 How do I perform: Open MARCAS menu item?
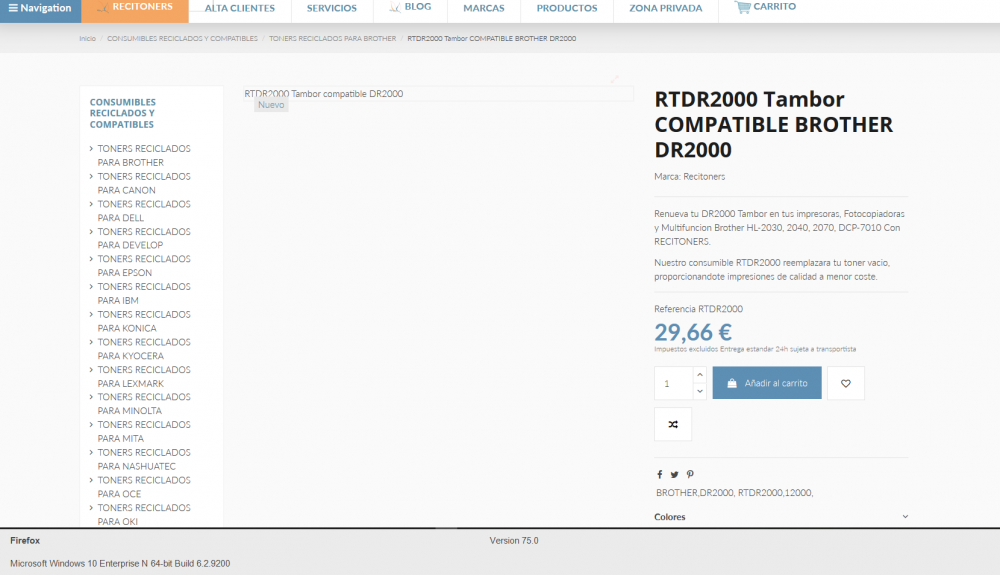click(x=483, y=8)
